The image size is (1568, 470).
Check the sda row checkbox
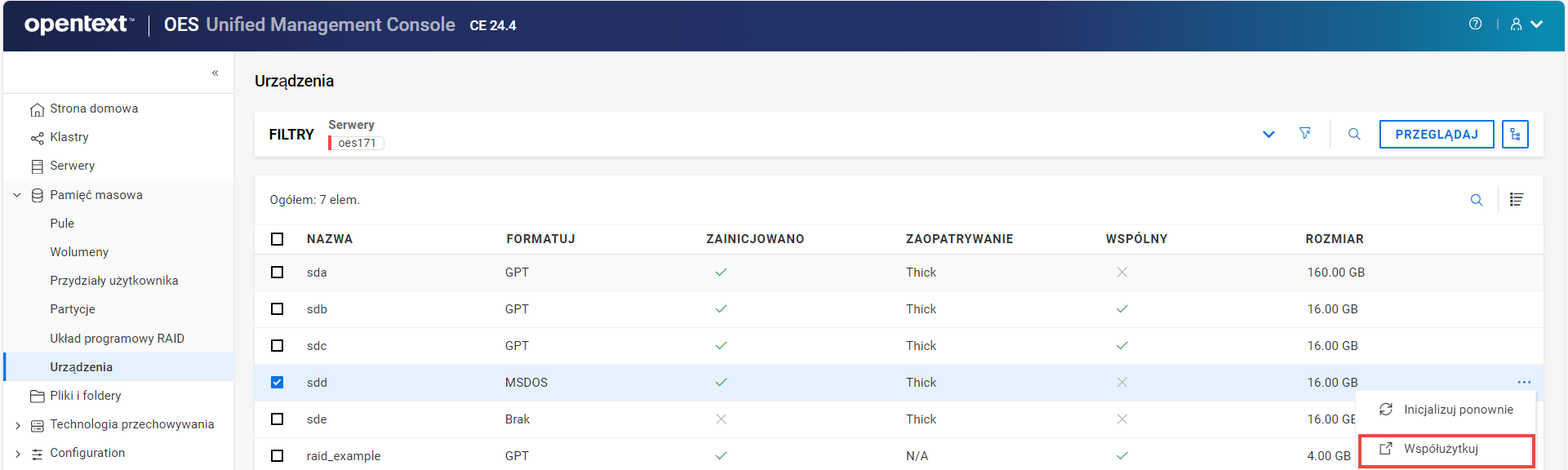coord(278,273)
